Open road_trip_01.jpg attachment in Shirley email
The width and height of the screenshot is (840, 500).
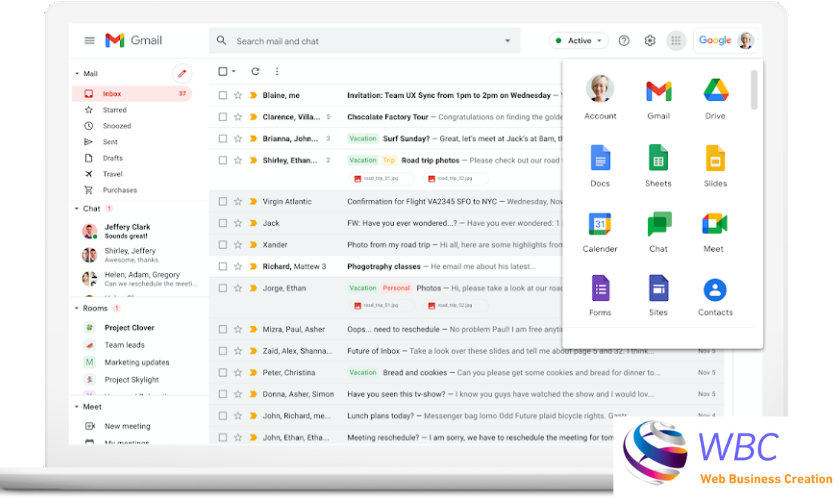pos(382,178)
